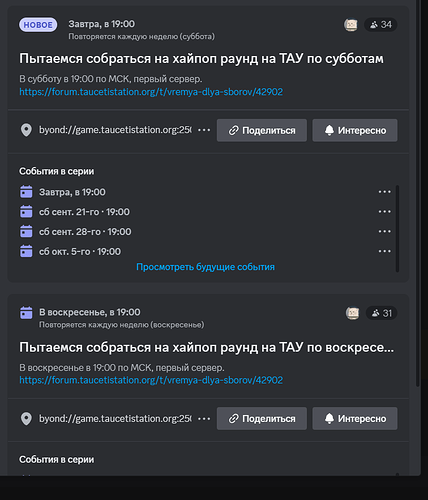Open more options for Sunday event location
Image resolution: width=428 pixels, height=500 pixels.
(x=204, y=418)
